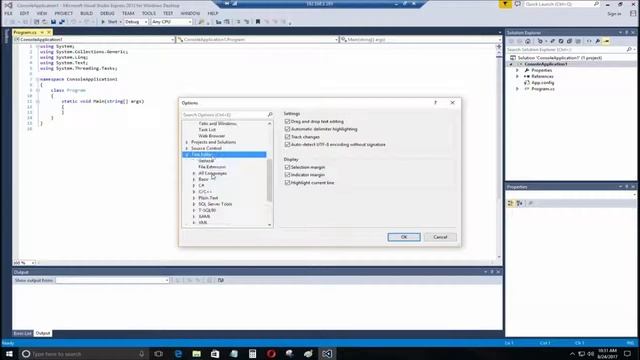Click the Search Solution Explorer field

[x=566, y=50]
